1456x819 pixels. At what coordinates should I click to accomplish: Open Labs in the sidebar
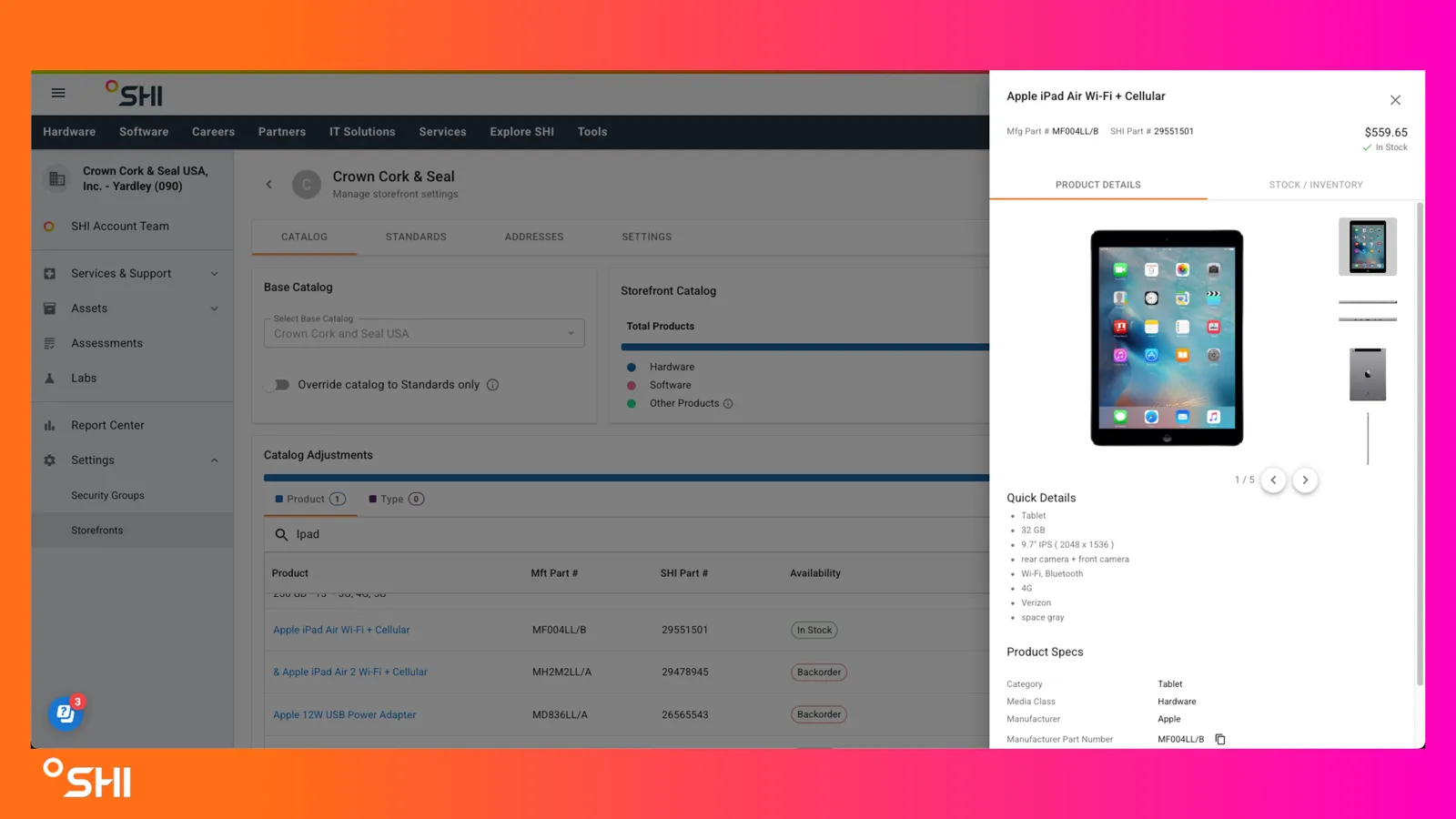pos(84,379)
